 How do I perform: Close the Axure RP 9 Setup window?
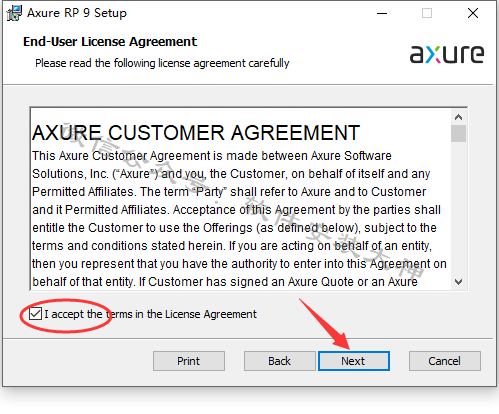click(473, 13)
